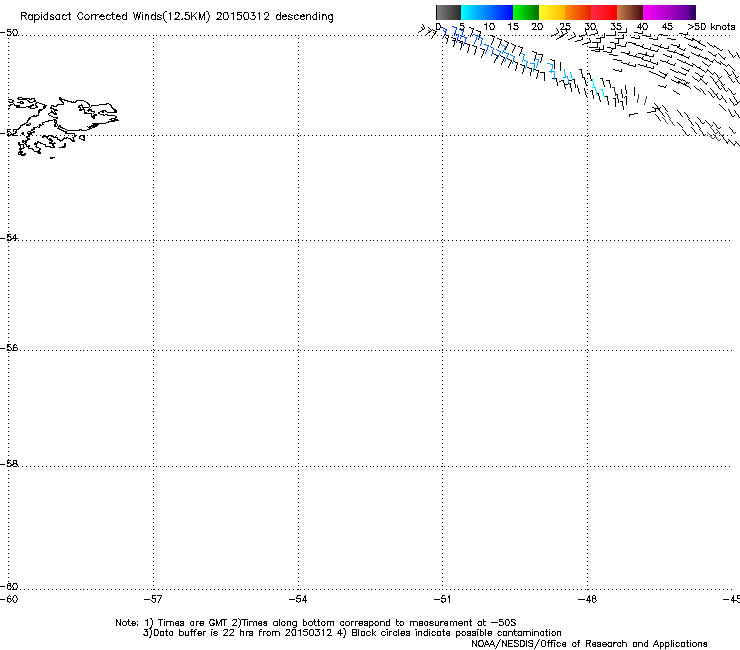Screen dimensions: 740x650
Task: Click the 'Black circles indicate possible contamination' note
Action: pyautogui.click(x=456, y=633)
